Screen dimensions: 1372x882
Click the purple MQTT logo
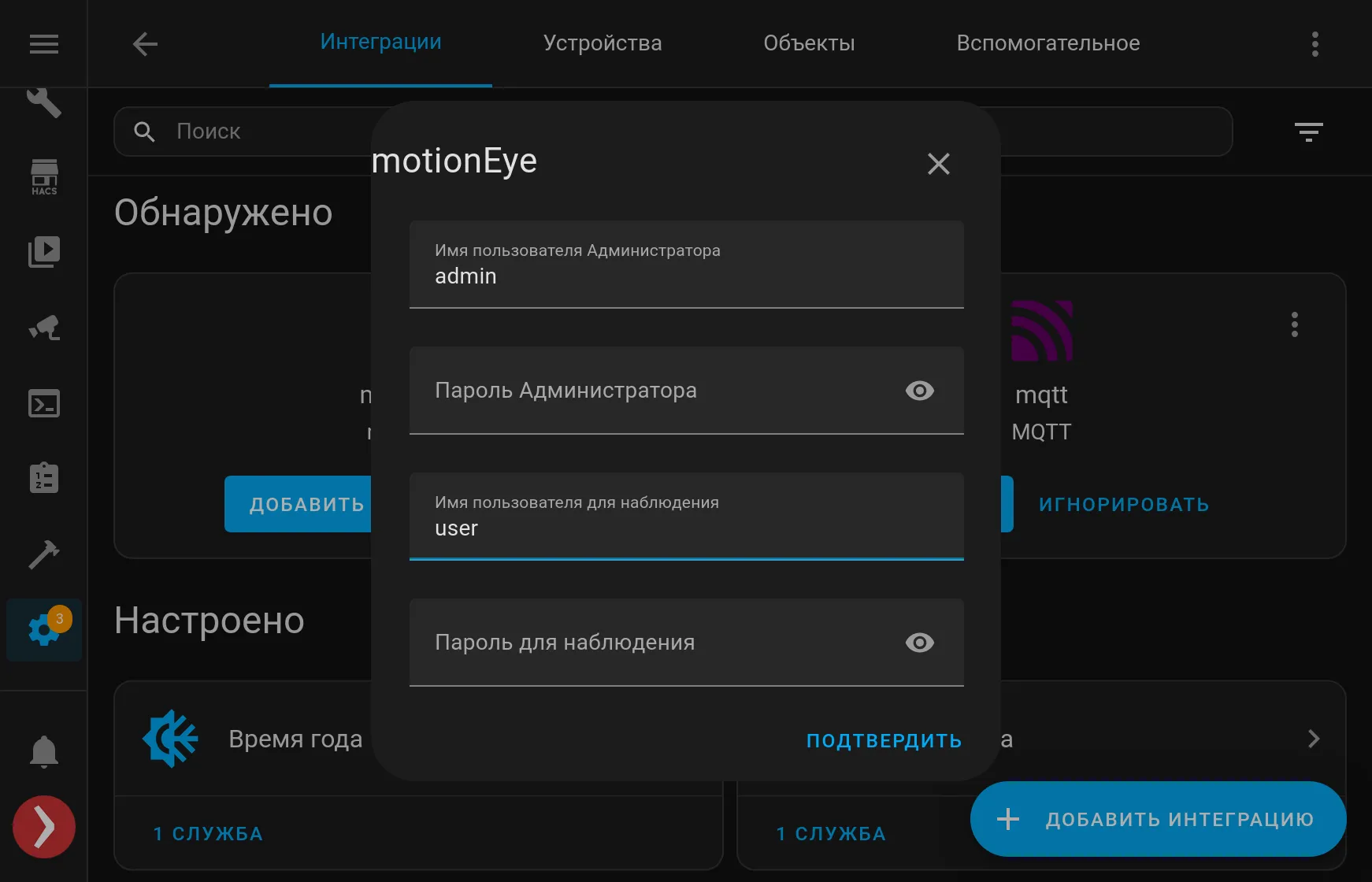1042,330
